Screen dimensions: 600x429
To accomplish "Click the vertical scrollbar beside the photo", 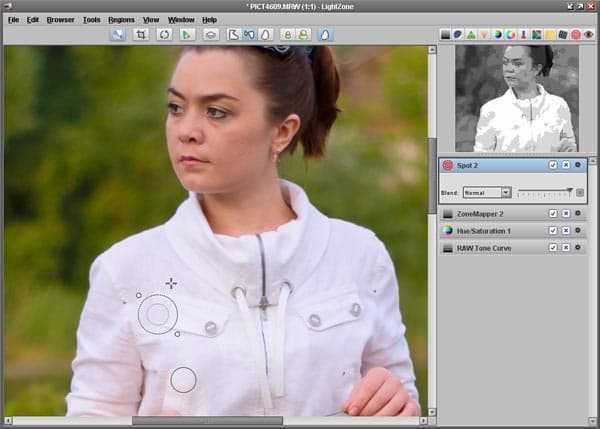I will click(432, 176).
